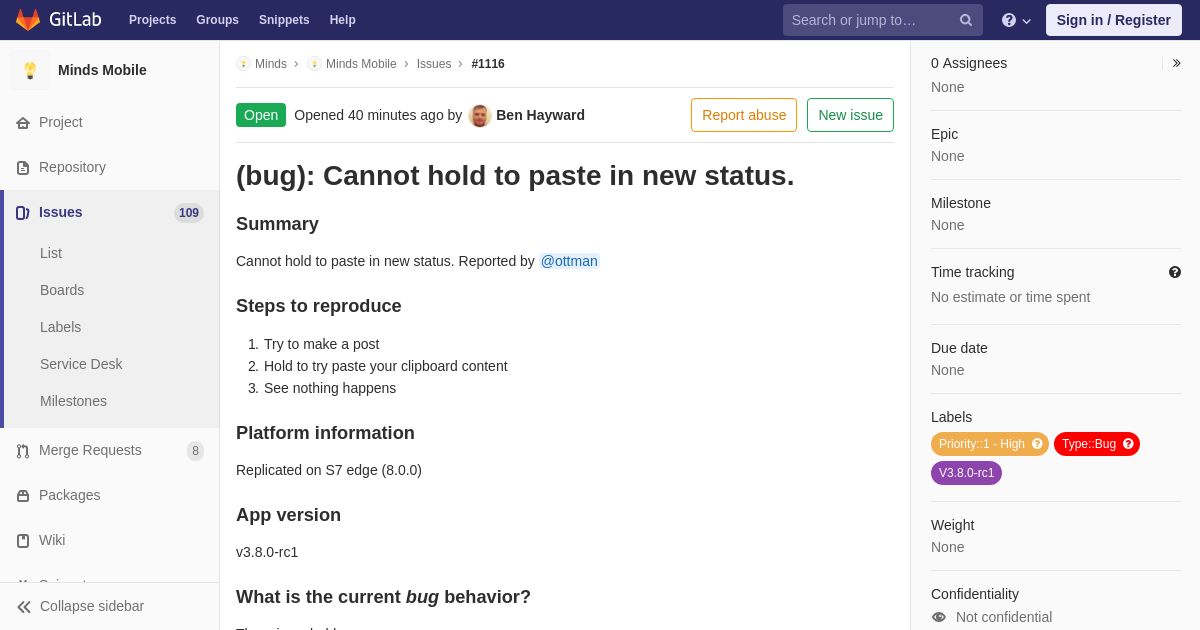
Task: Open Snippets in the top navigation
Action: point(284,20)
